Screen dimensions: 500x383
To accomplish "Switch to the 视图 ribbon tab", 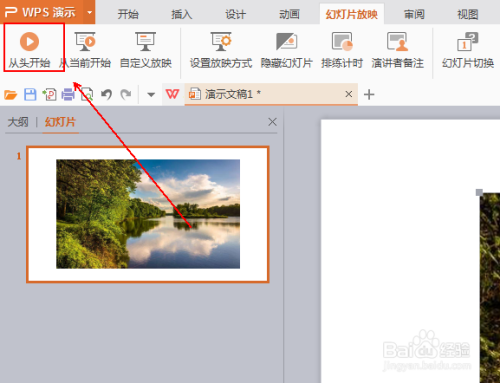I will click(468, 14).
